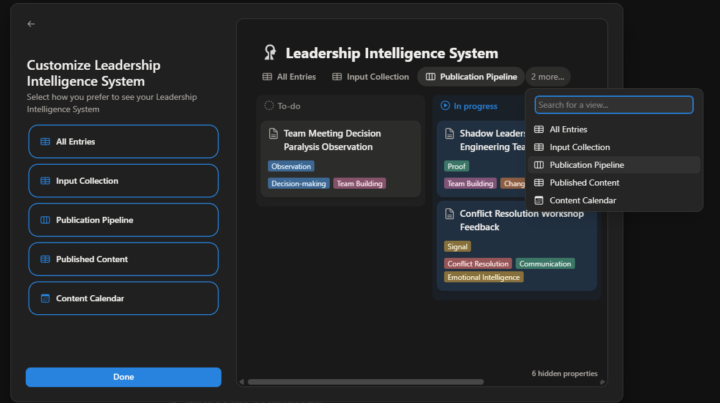Click the table icon beside Input Collection in dropdown
720x403 pixels.
tap(539, 147)
